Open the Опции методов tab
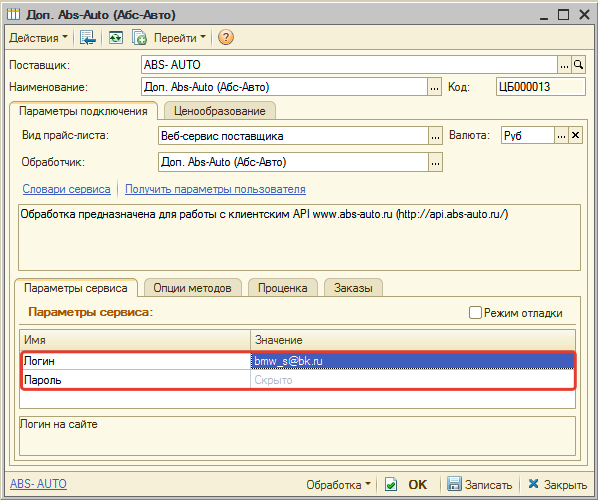Screen dimensions: 598x500 coord(192,288)
